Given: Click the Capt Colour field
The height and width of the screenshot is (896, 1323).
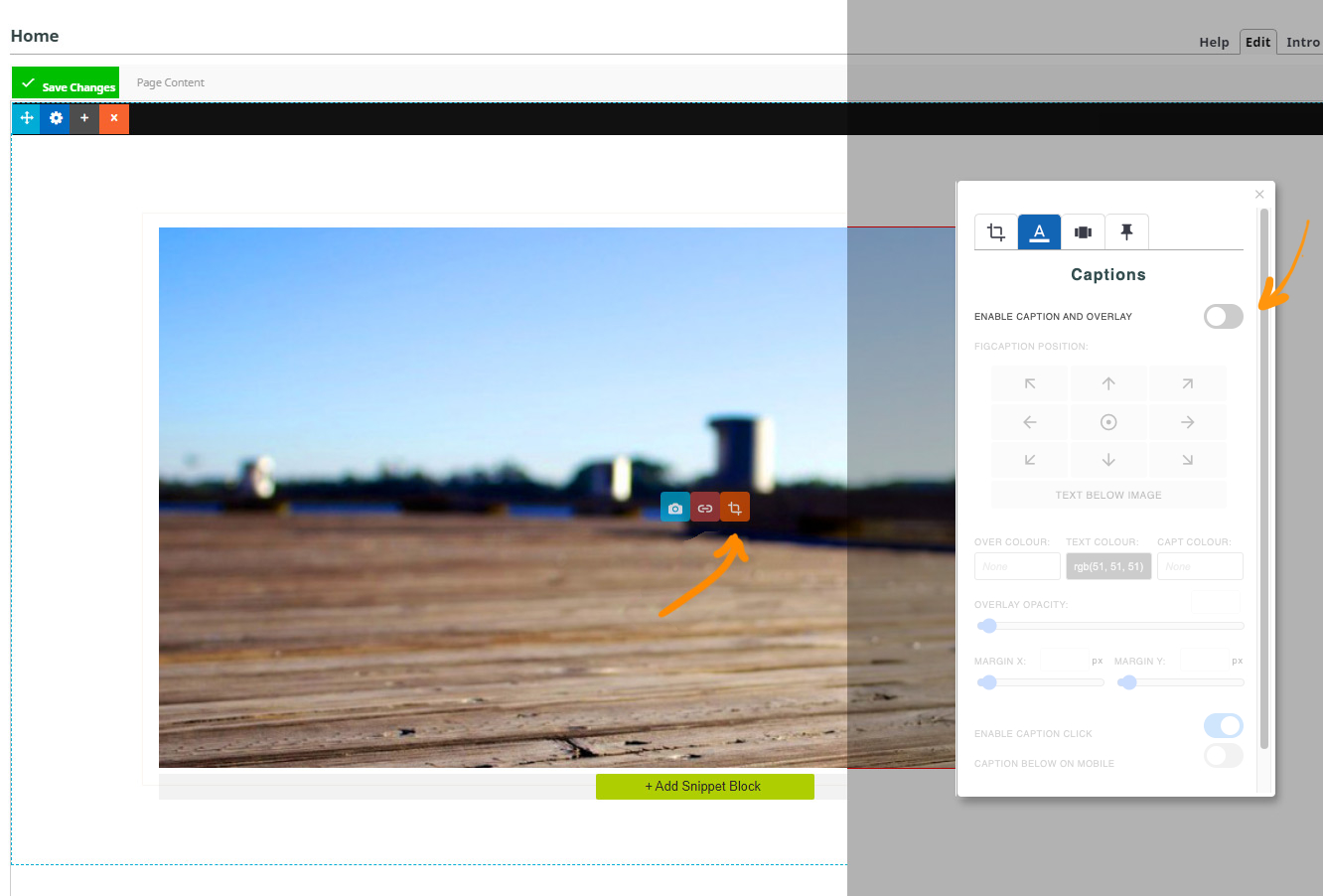Looking at the screenshot, I should pyautogui.click(x=1200, y=566).
